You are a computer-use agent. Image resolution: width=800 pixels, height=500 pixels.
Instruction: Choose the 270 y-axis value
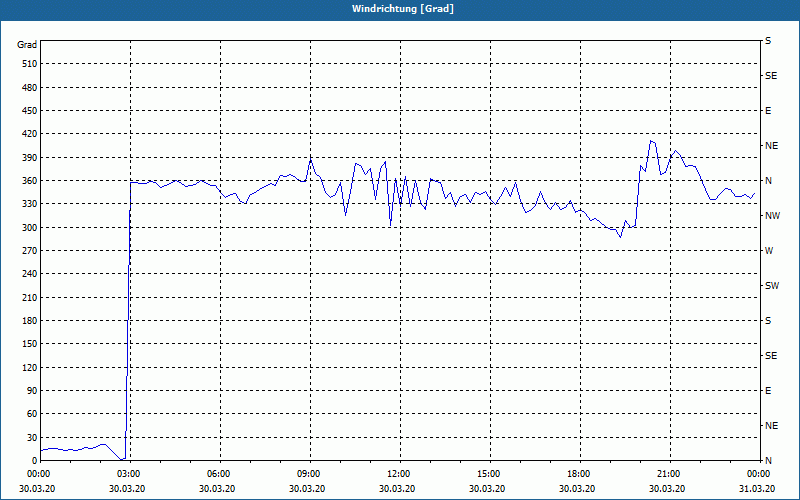pyautogui.click(x=29, y=251)
